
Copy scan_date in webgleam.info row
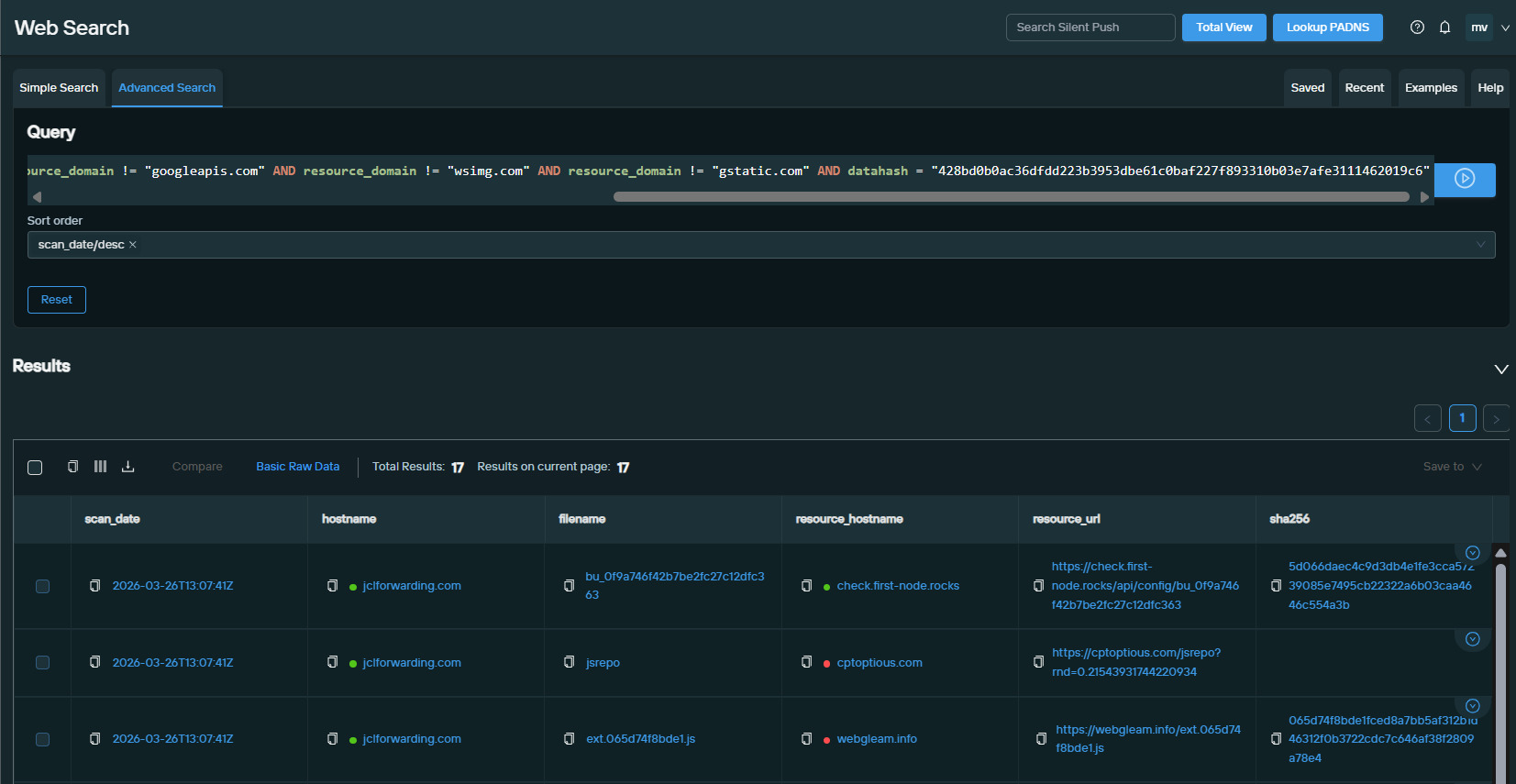click(94, 739)
